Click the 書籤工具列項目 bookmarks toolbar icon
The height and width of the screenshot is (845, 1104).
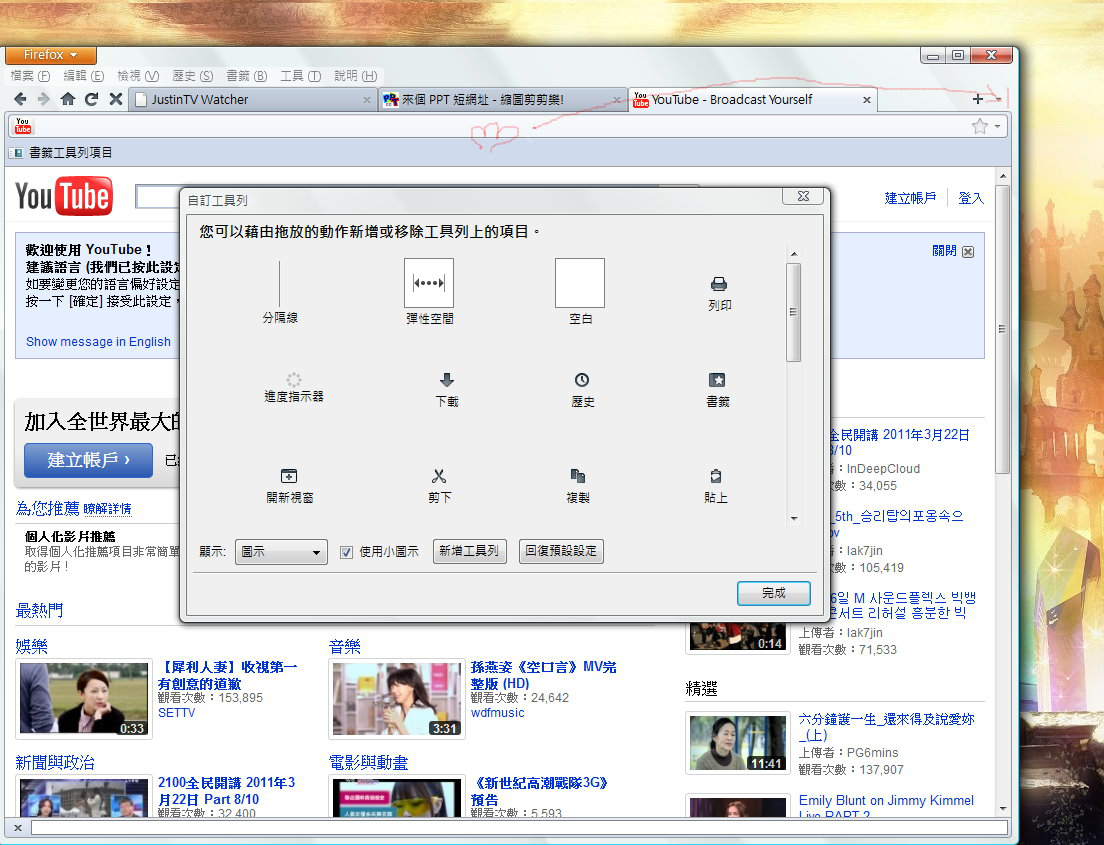(x=16, y=153)
